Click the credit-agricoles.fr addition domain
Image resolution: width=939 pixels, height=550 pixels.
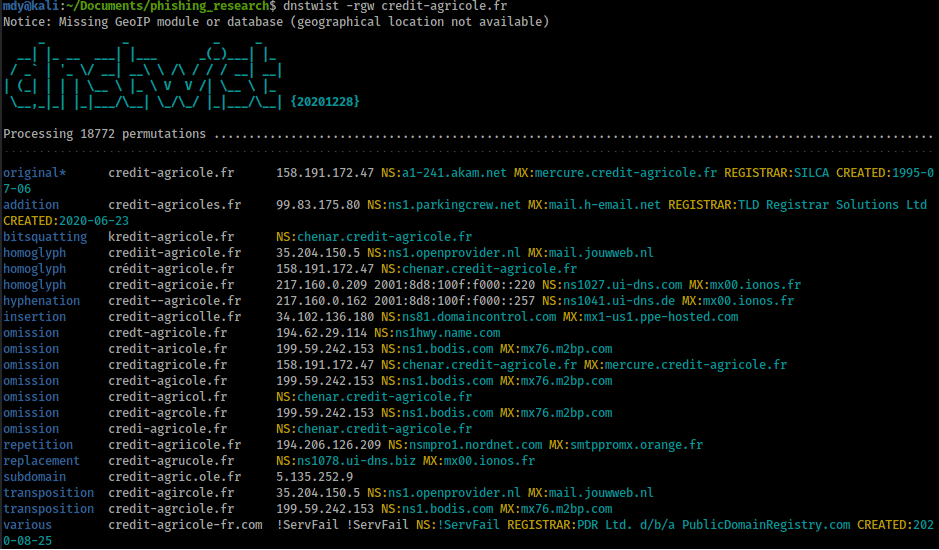(x=174, y=205)
